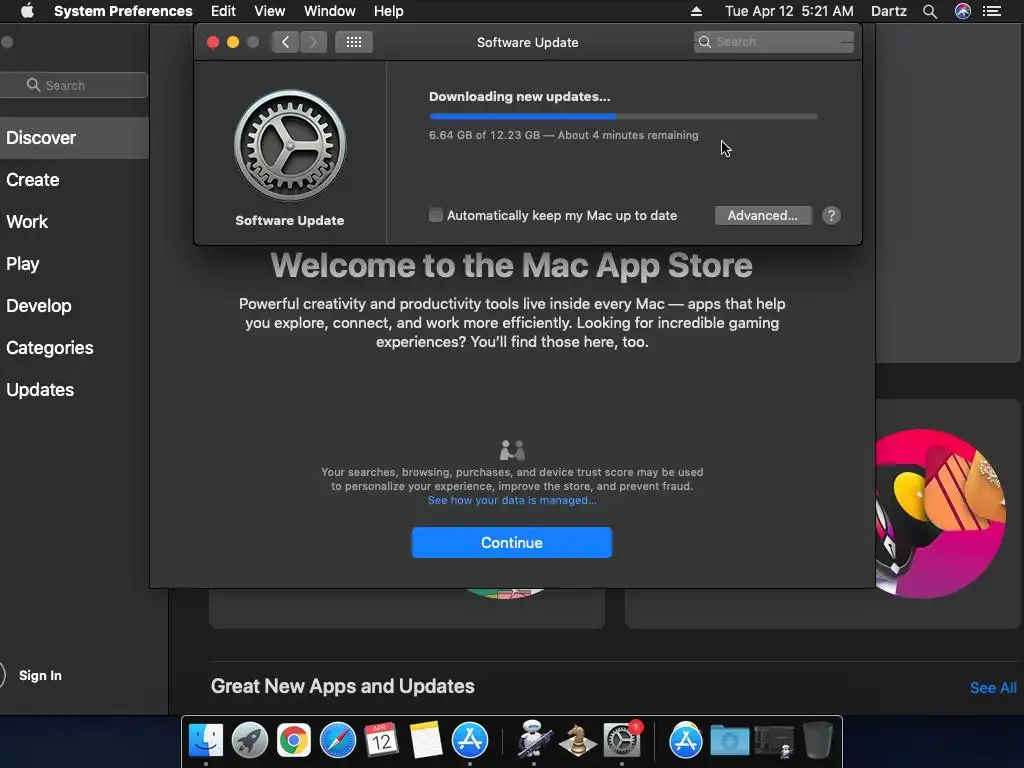Viewport: 1024px width, 768px height.
Task: Click the Software Update search field
Action: click(774, 42)
